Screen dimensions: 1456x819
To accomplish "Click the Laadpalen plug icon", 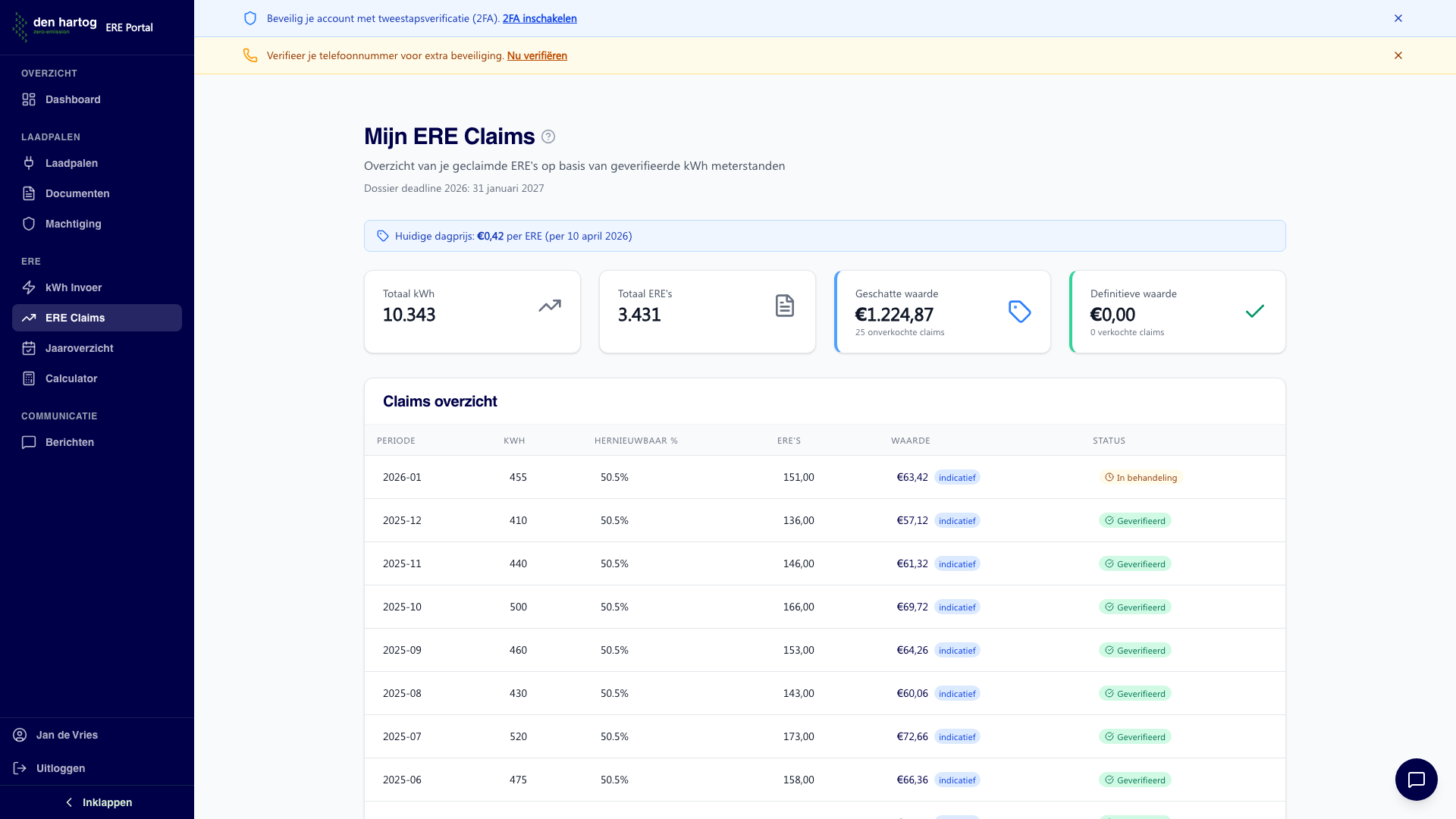I will pos(29,163).
